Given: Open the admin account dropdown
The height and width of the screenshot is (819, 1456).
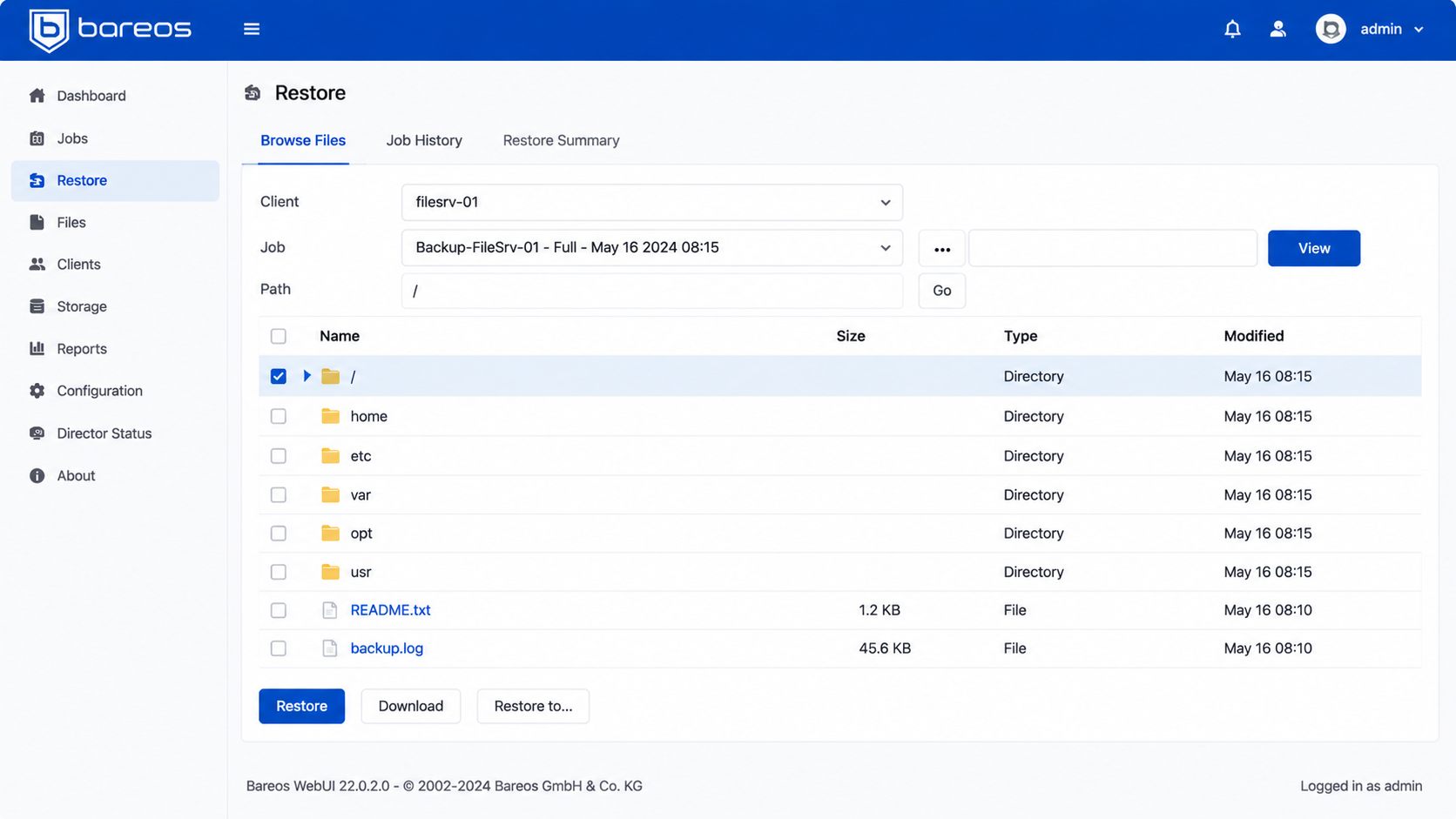Looking at the screenshot, I should [x=1392, y=29].
